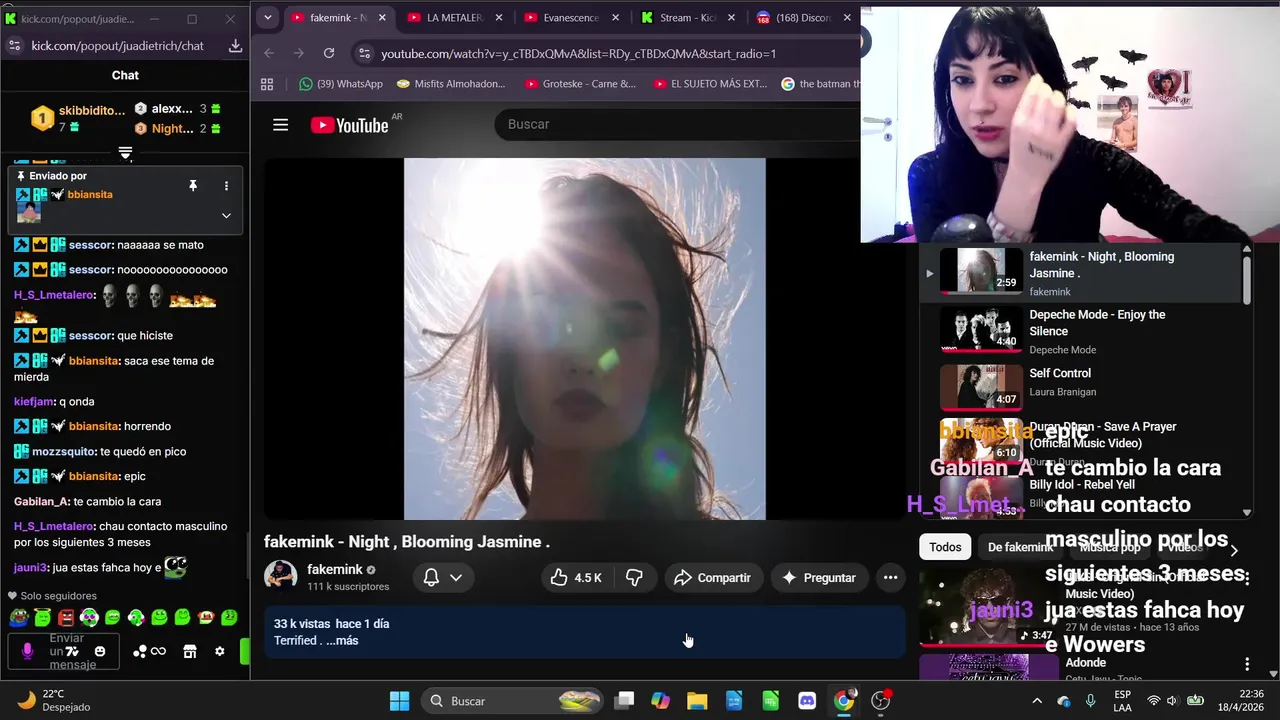Image resolution: width=1280 pixels, height=720 pixels.
Task: Open Task View on the taskbar
Action: tap(624, 701)
